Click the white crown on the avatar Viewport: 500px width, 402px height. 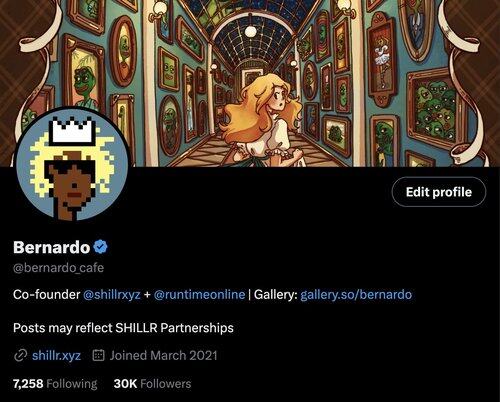point(72,132)
